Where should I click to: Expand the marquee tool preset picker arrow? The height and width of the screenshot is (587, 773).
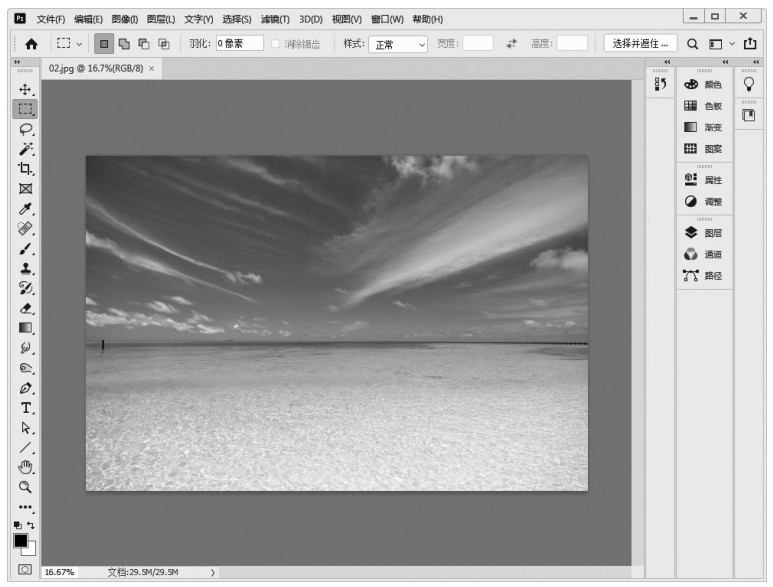pyautogui.click(x=80, y=44)
